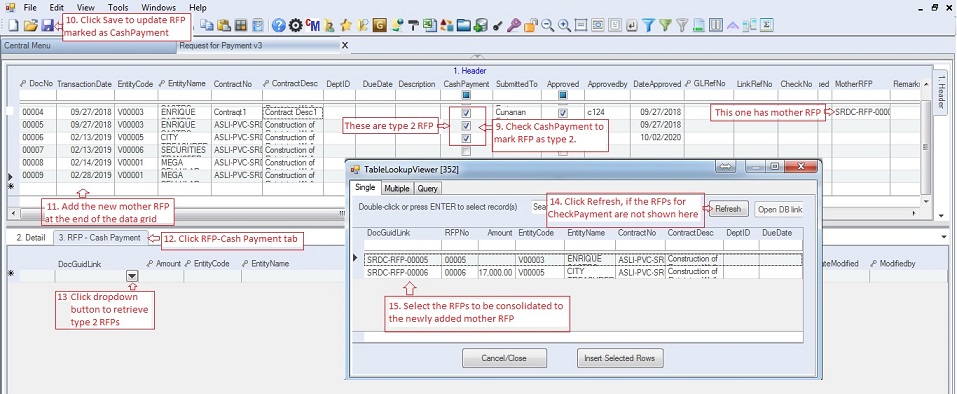Image resolution: width=957 pixels, height=394 pixels.
Task: Click the RFPNo filter box in lookup grid
Action: 459,245
